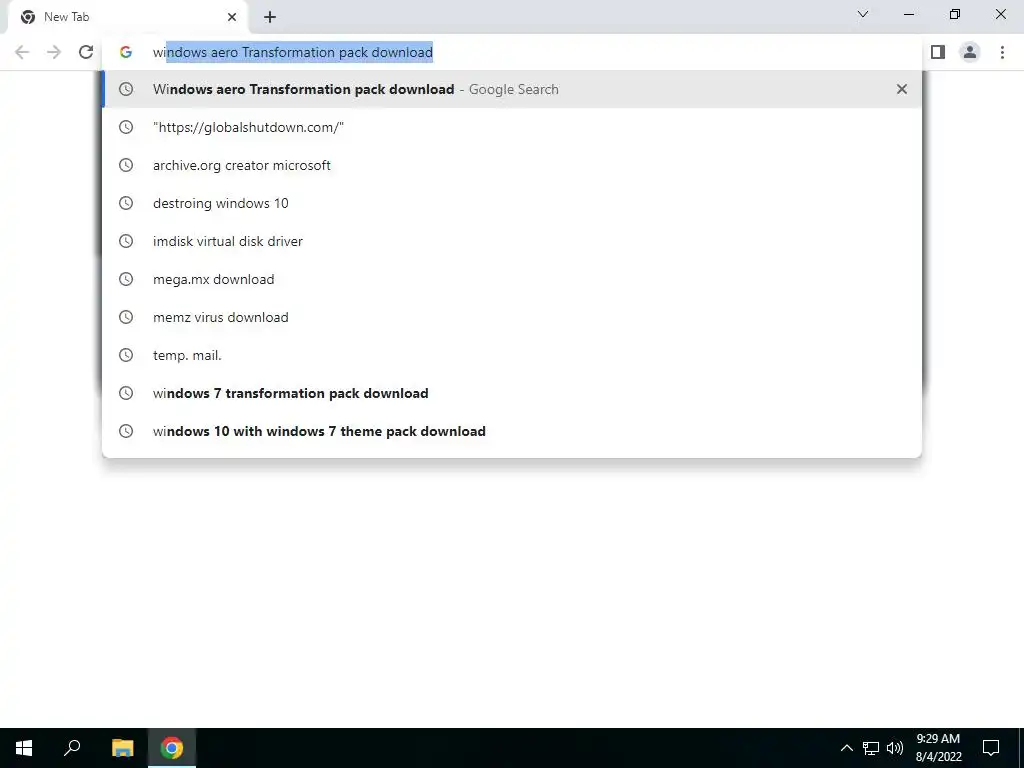Choose 'archive.org creator microsoft' suggestion
Screen dimensions: 1024x768
tap(512, 165)
